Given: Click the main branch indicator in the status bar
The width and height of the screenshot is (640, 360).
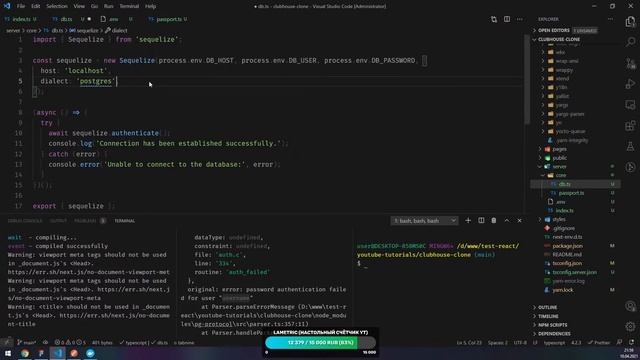Looking at the screenshot, I should 27,342.
